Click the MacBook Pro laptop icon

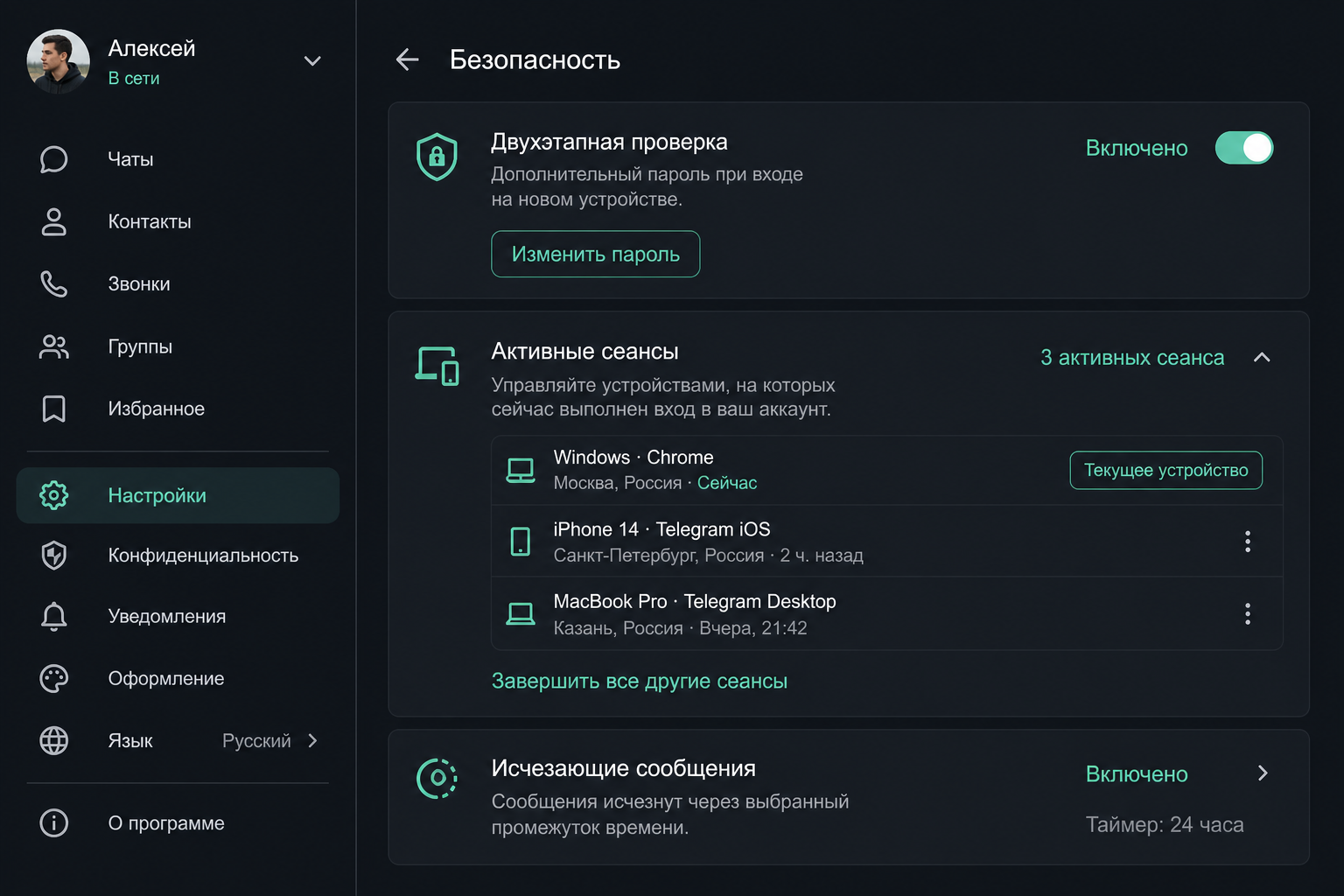point(521,614)
